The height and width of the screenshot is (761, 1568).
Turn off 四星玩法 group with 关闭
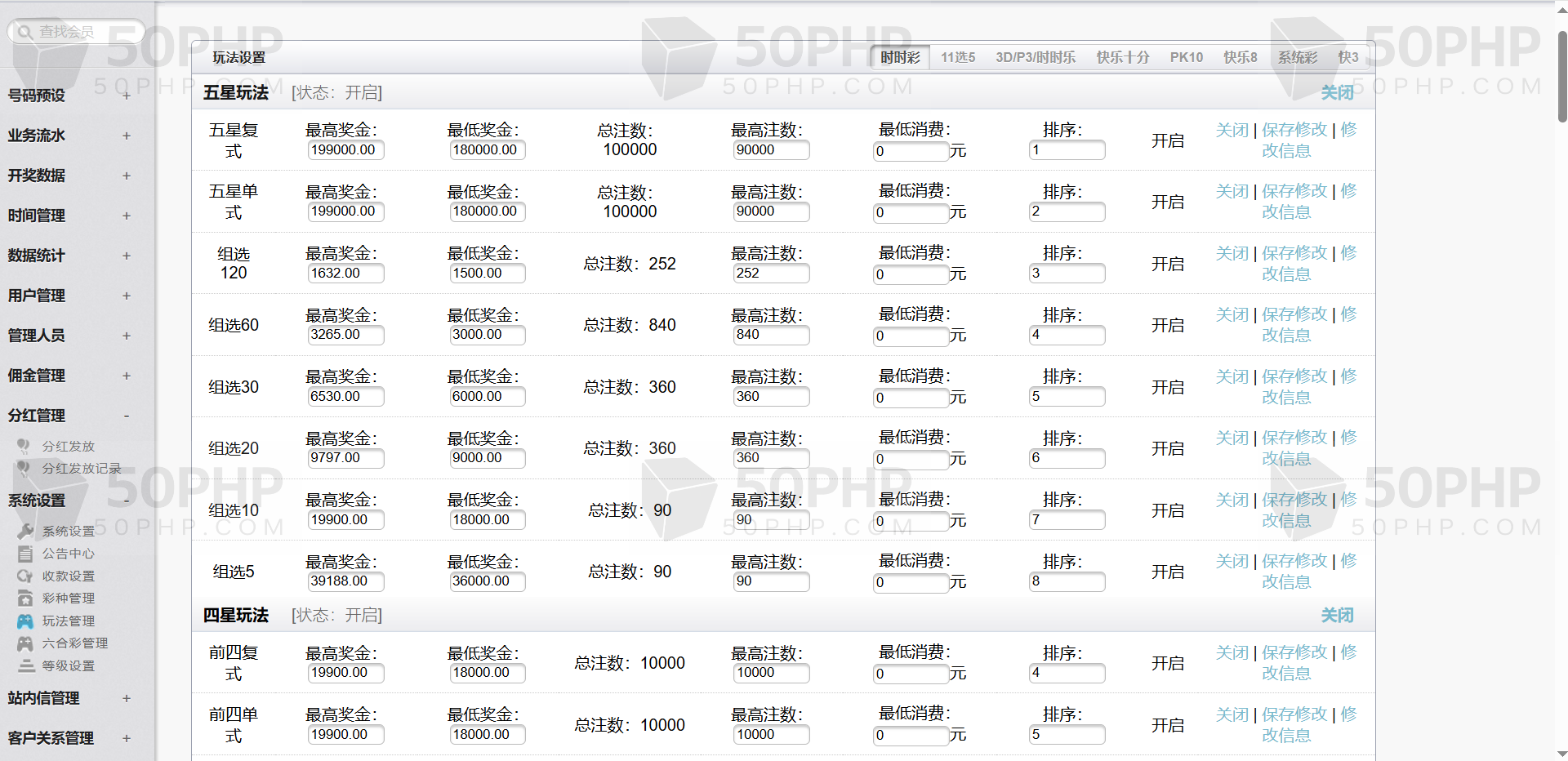pyautogui.click(x=1337, y=616)
